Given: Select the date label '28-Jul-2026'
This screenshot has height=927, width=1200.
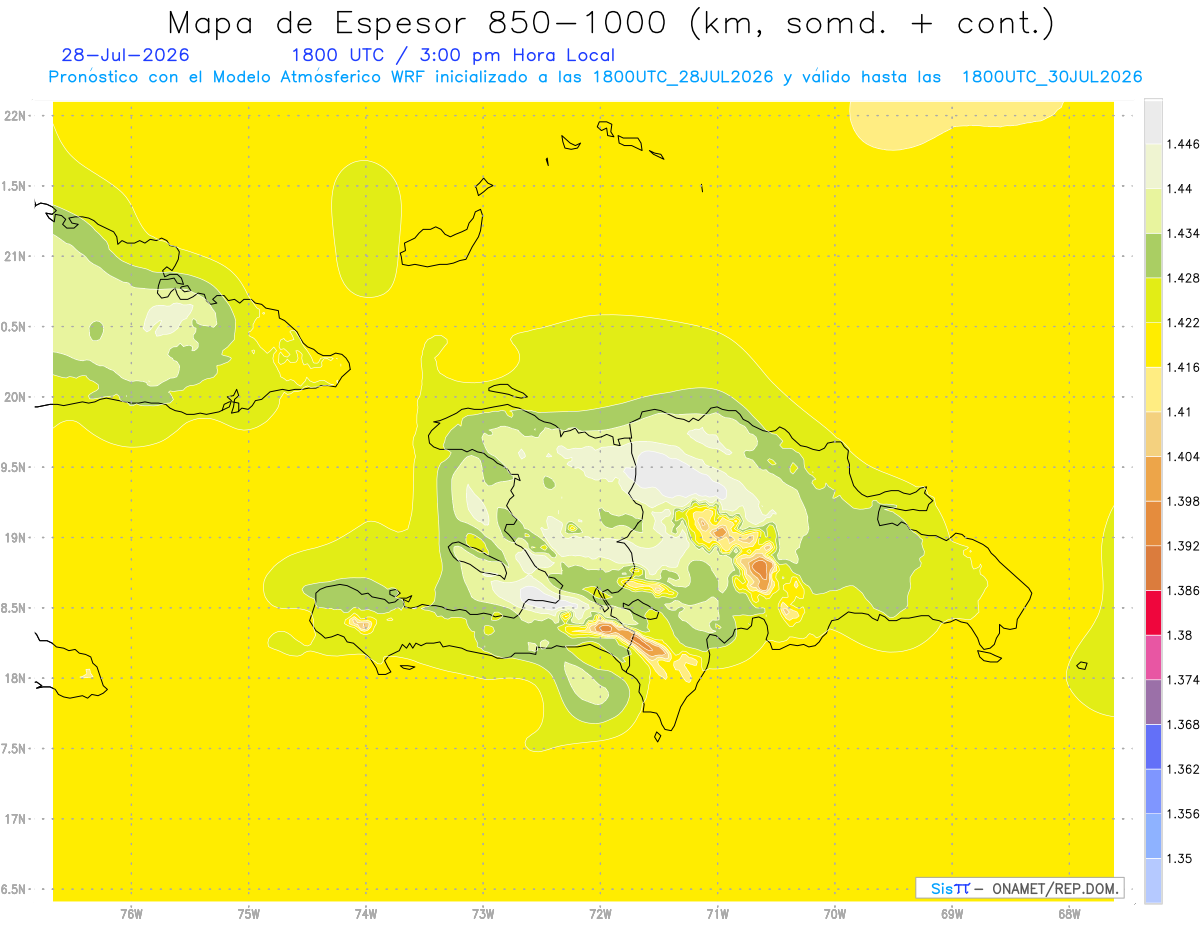Looking at the screenshot, I should point(124,56).
